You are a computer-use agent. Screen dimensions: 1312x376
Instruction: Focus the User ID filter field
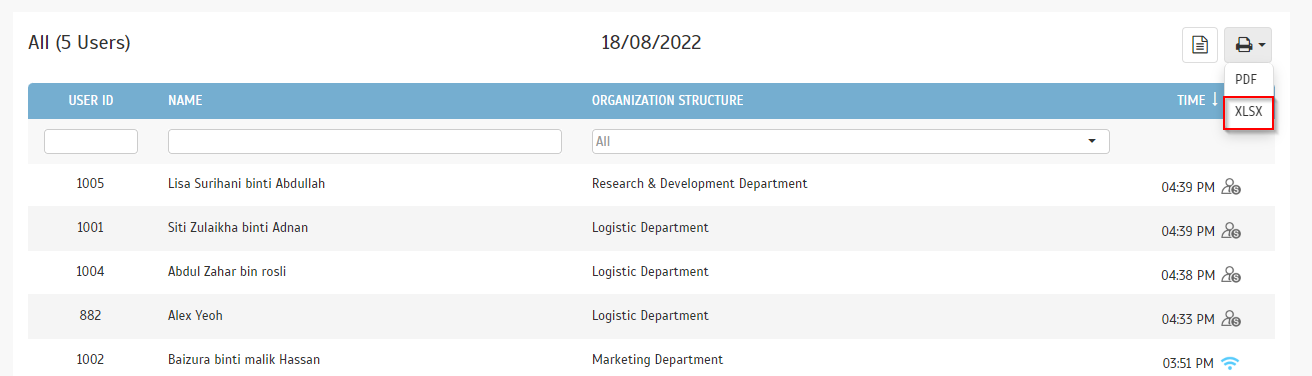[91, 142]
